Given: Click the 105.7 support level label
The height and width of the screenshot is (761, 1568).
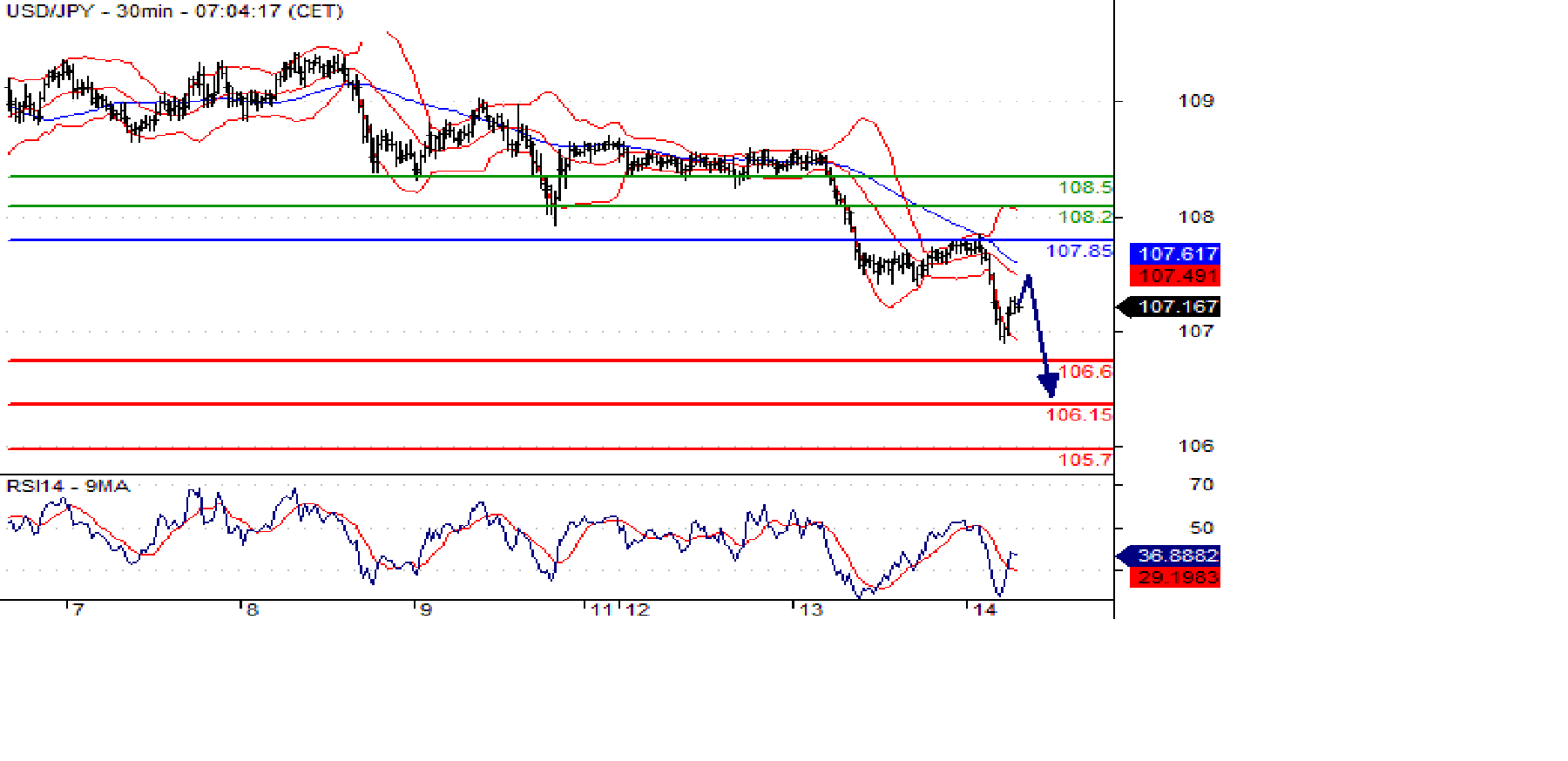Looking at the screenshot, I should click(1085, 460).
